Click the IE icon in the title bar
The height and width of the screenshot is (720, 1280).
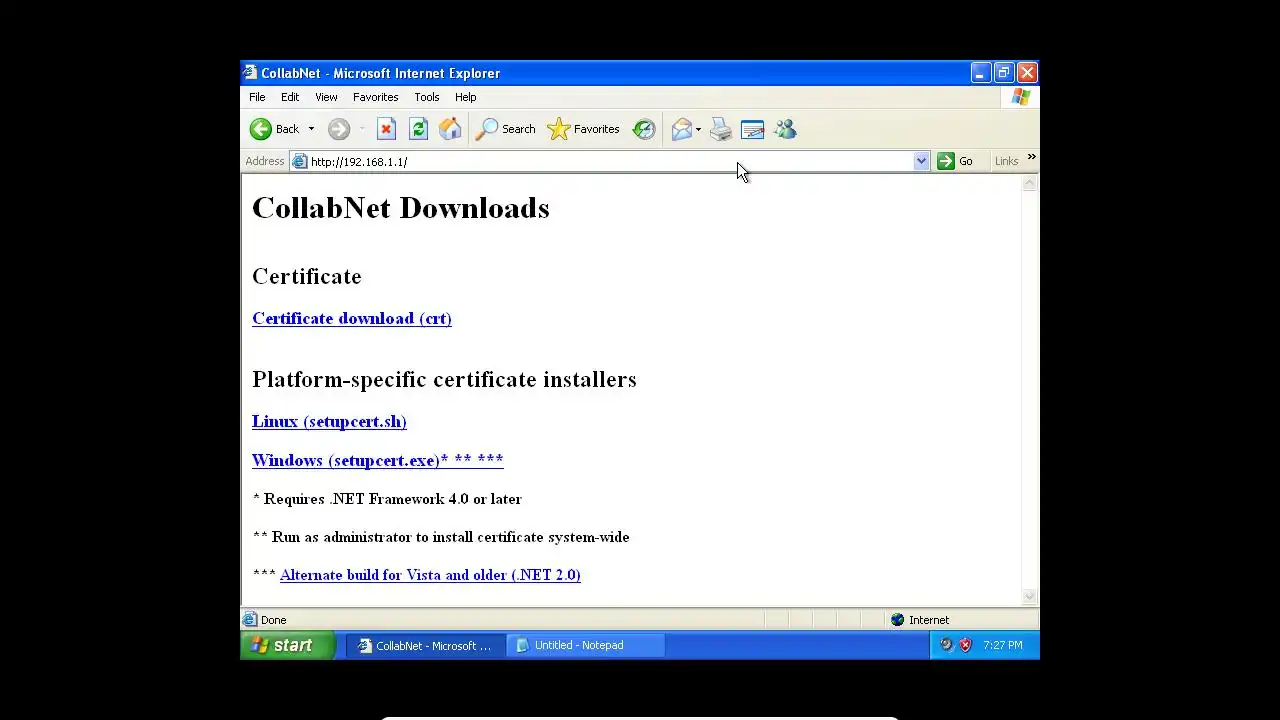click(x=250, y=73)
